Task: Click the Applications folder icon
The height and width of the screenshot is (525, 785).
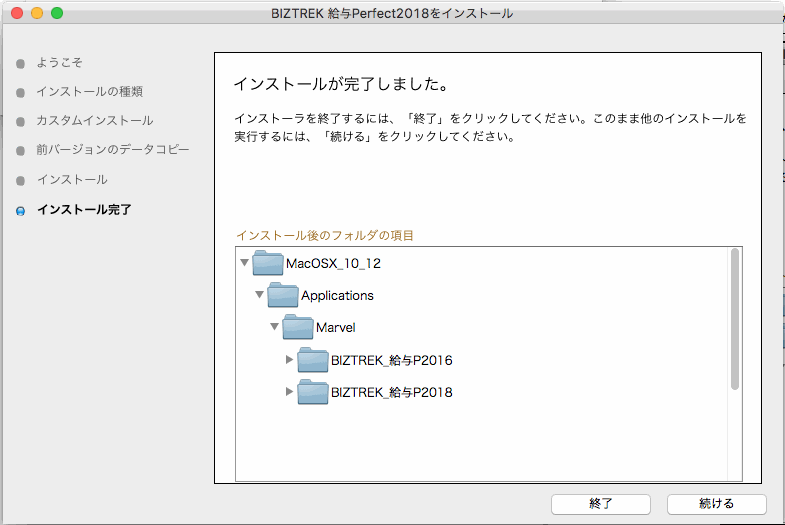Action: click(283, 296)
